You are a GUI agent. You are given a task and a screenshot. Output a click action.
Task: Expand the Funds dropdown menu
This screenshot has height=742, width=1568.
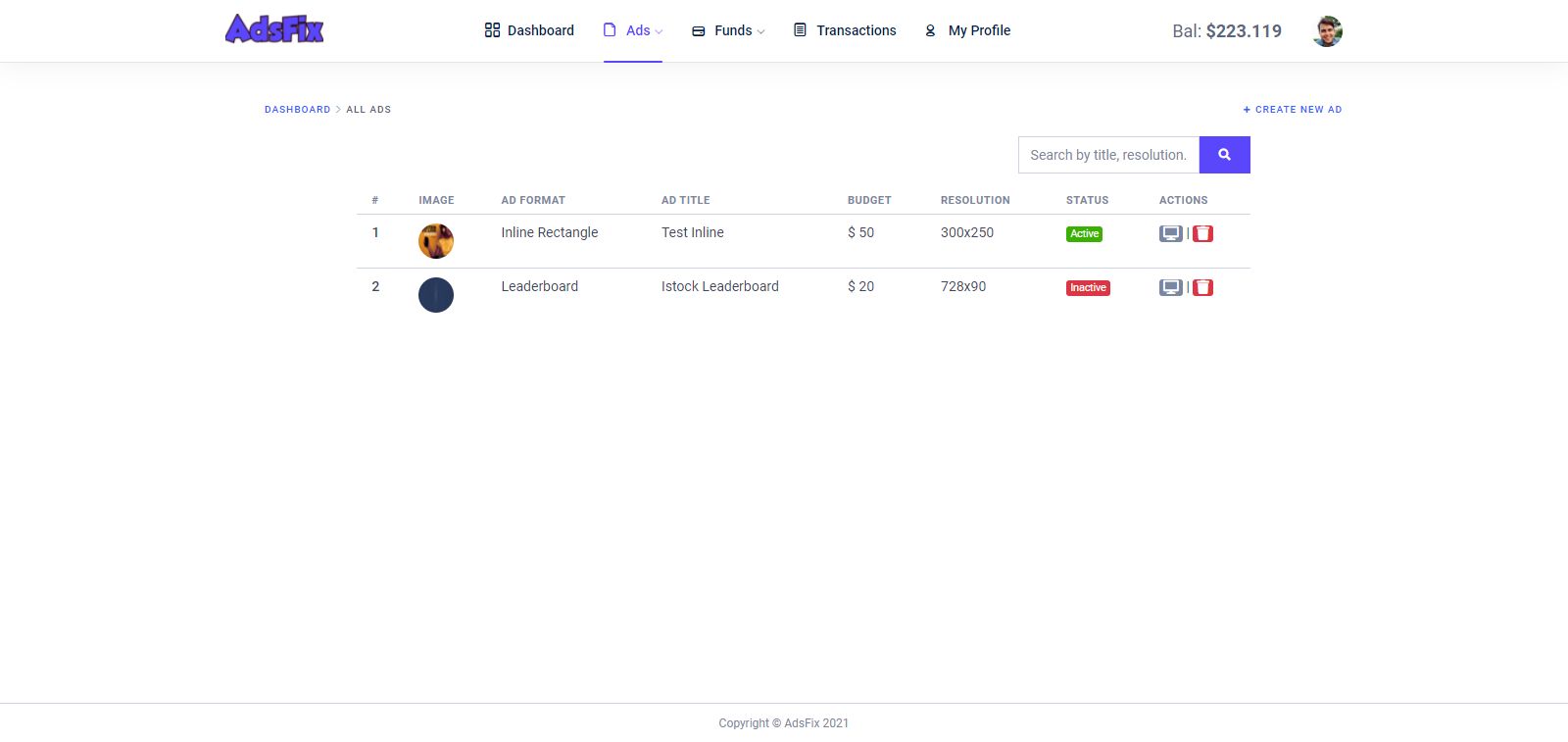tap(728, 30)
